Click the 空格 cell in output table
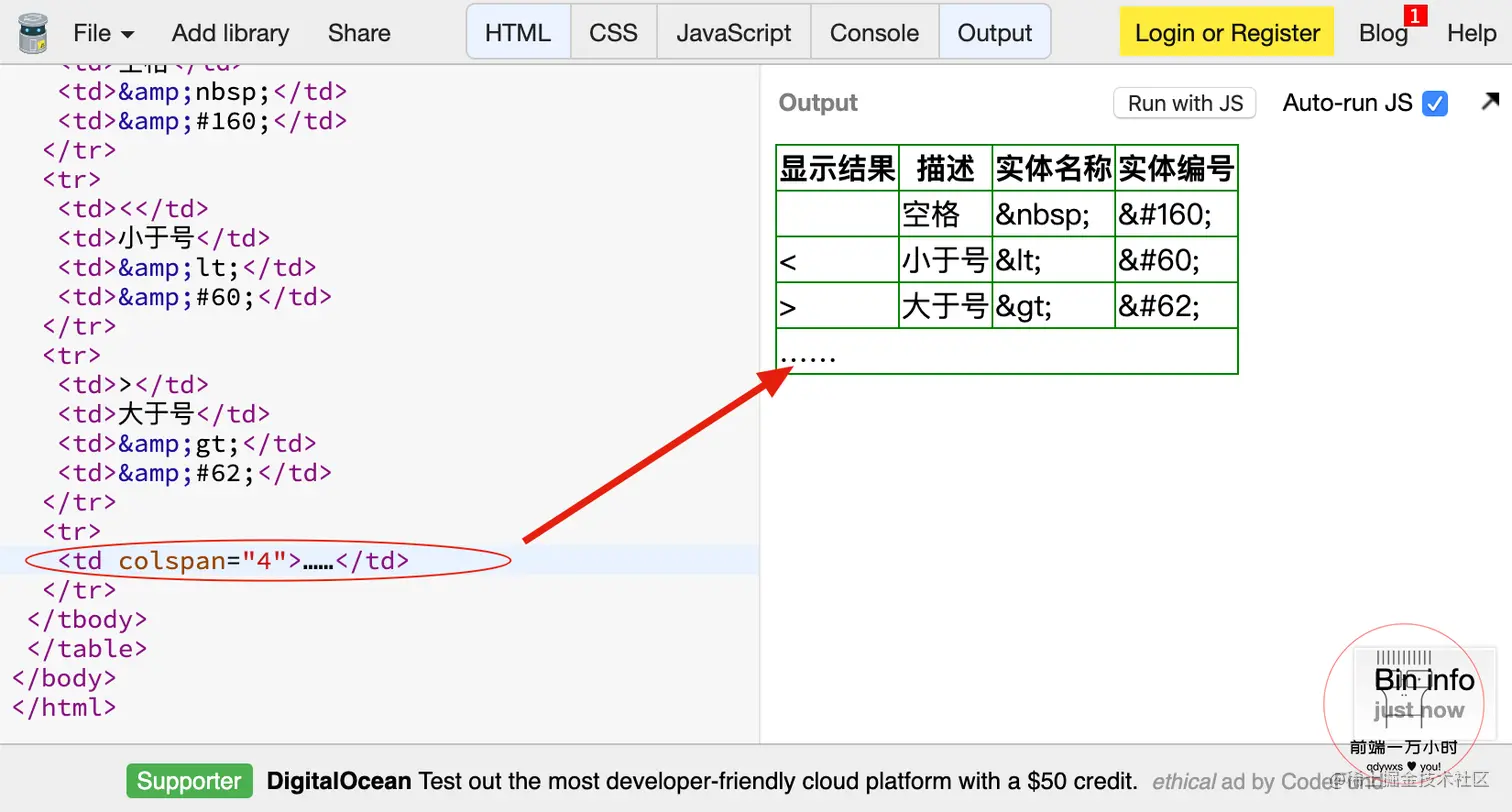Image resolution: width=1512 pixels, height=812 pixels. [x=946, y=214]
